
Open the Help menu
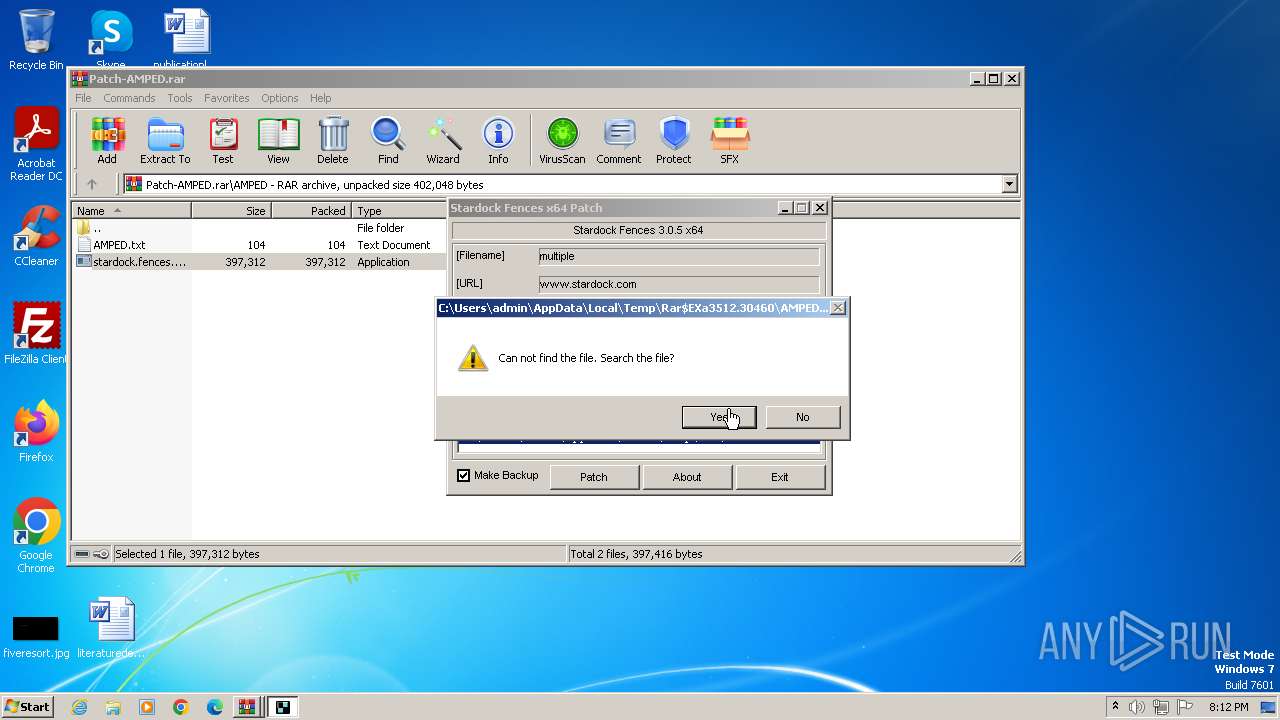point(320,98)
